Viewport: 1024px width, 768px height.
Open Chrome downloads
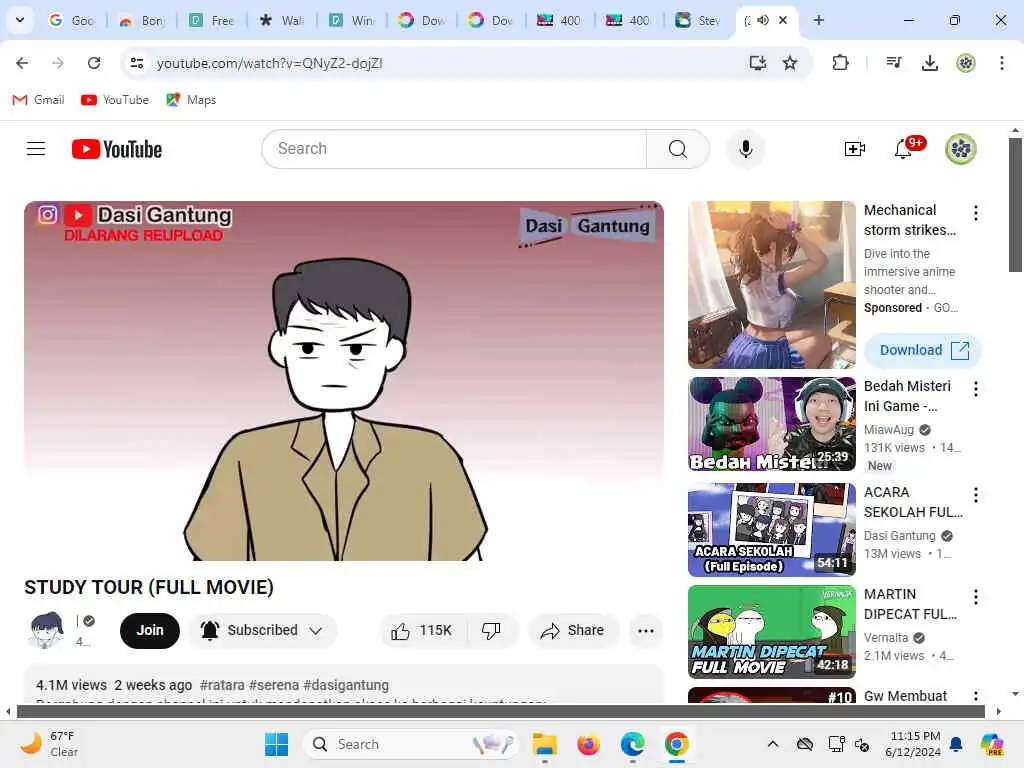929,63
